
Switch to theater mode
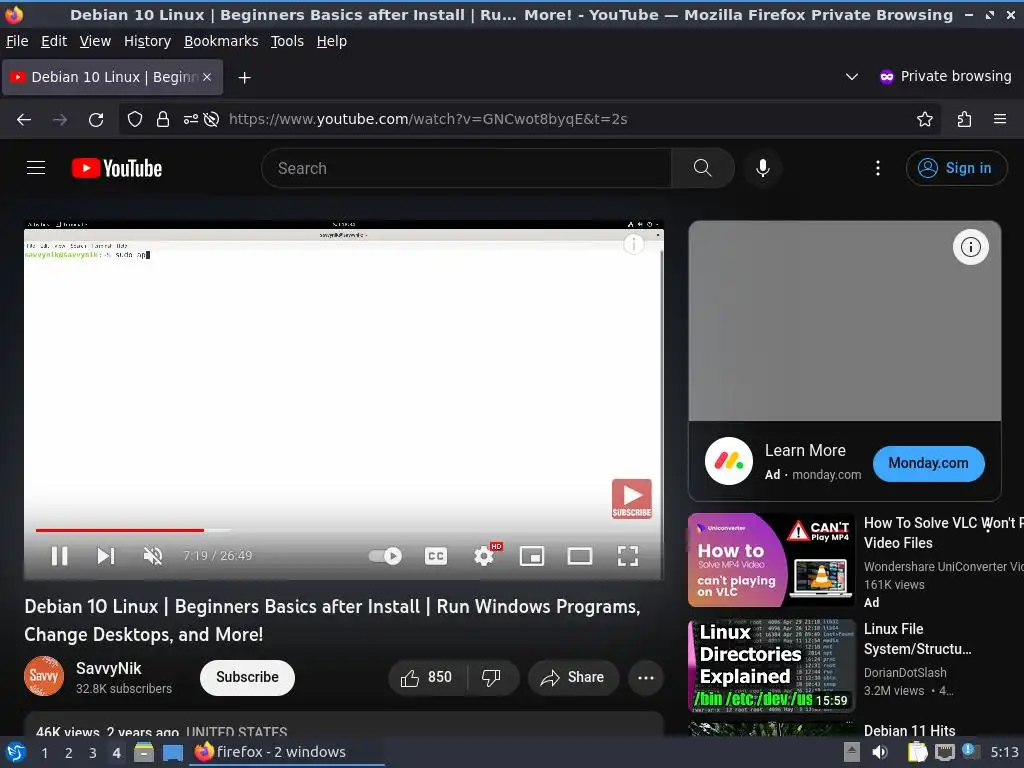coord(579,556)
